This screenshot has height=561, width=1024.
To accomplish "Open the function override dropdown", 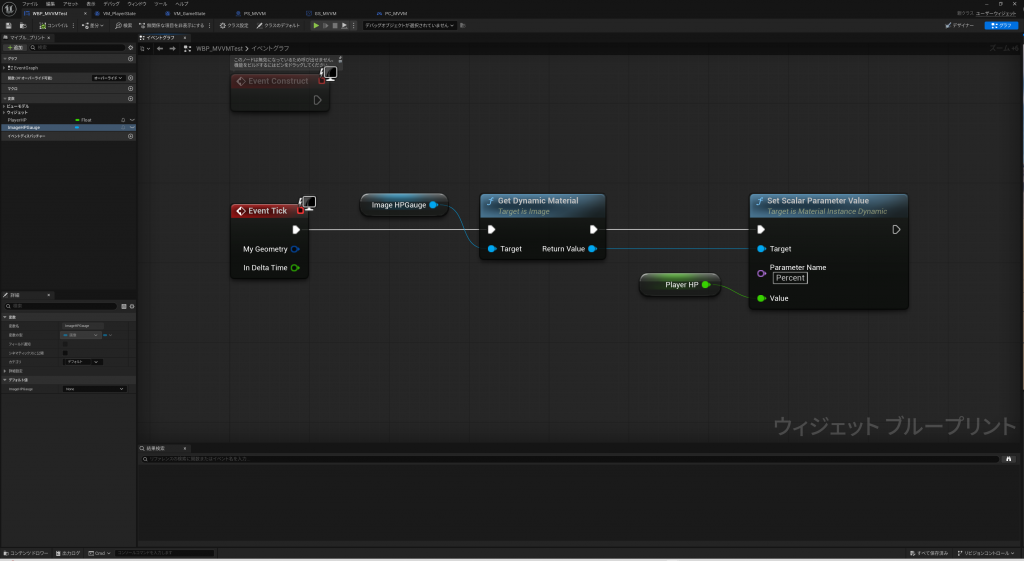I will (x=107, y=78).
